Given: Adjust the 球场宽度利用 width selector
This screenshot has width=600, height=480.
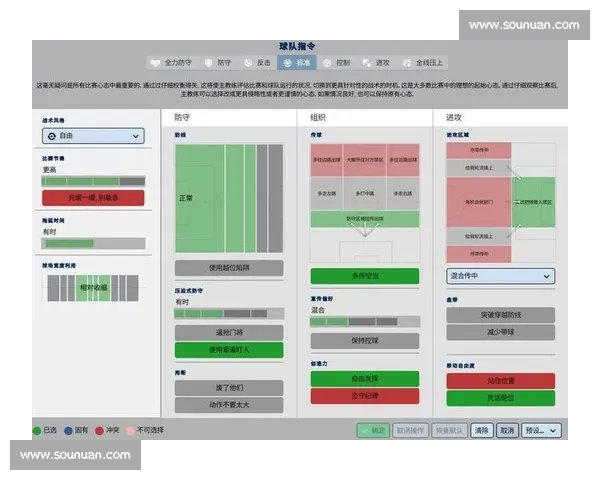Looking at the screenshot, I should 93,288.
